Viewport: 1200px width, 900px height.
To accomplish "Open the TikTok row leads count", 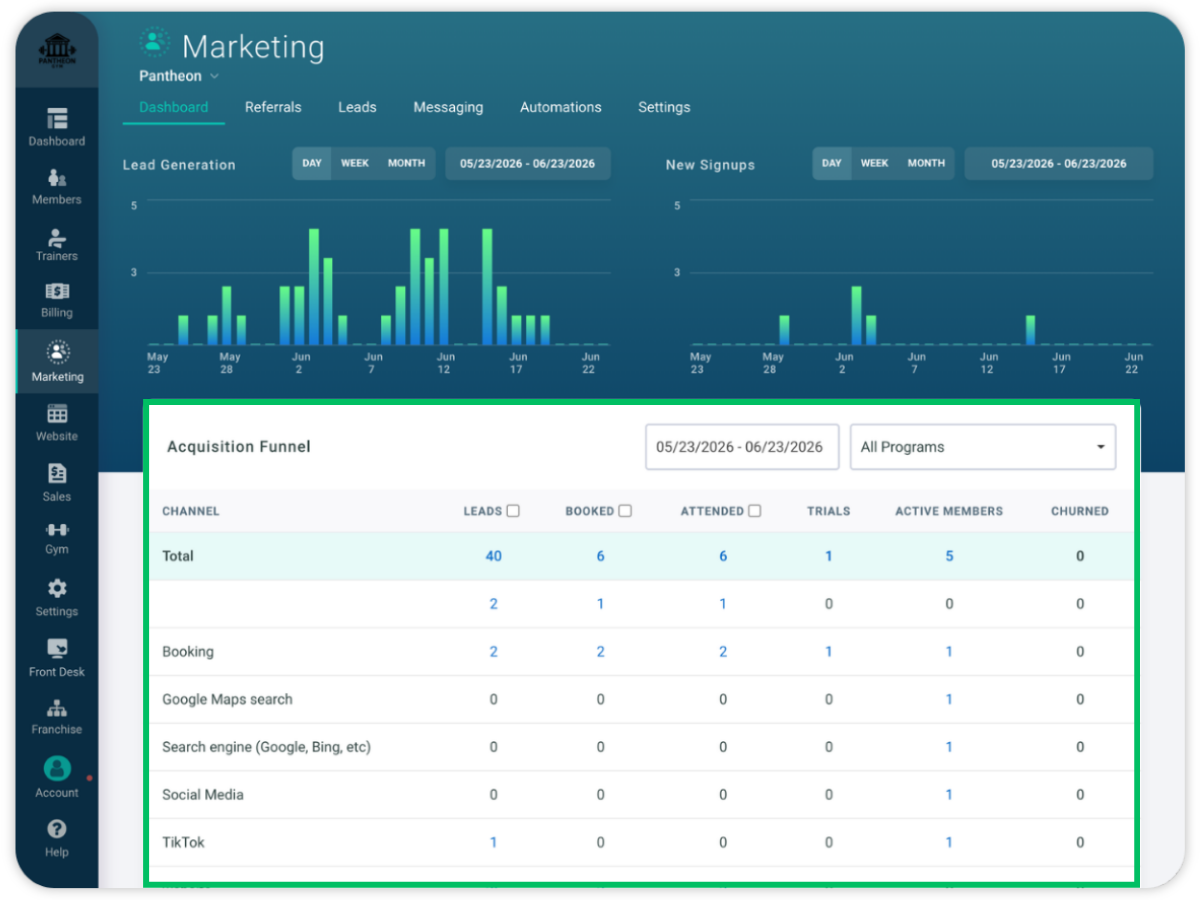I will pos(493,842).
